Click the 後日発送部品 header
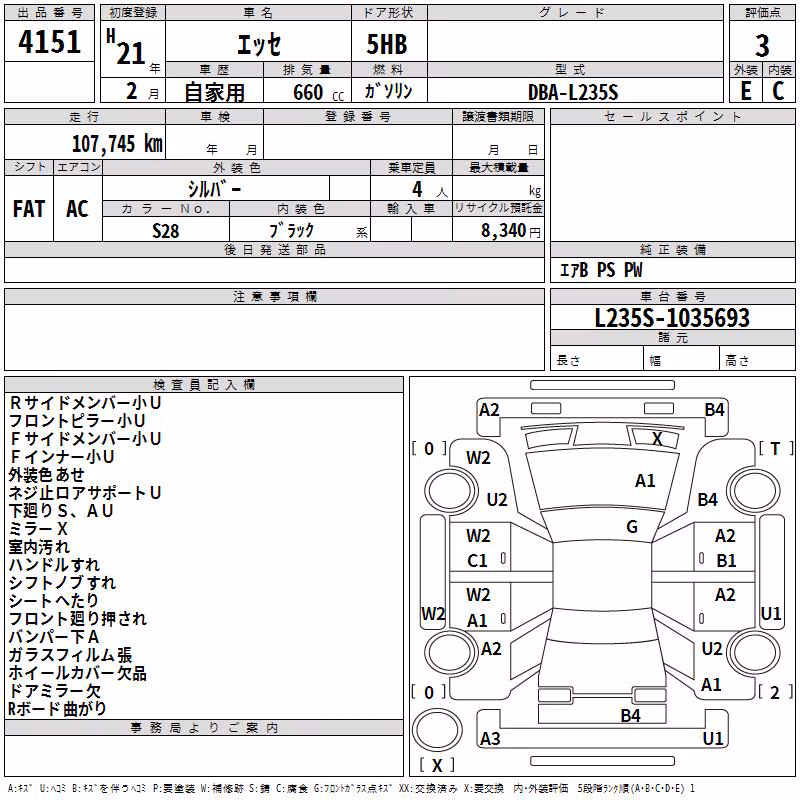 click(x=274, y=249)
